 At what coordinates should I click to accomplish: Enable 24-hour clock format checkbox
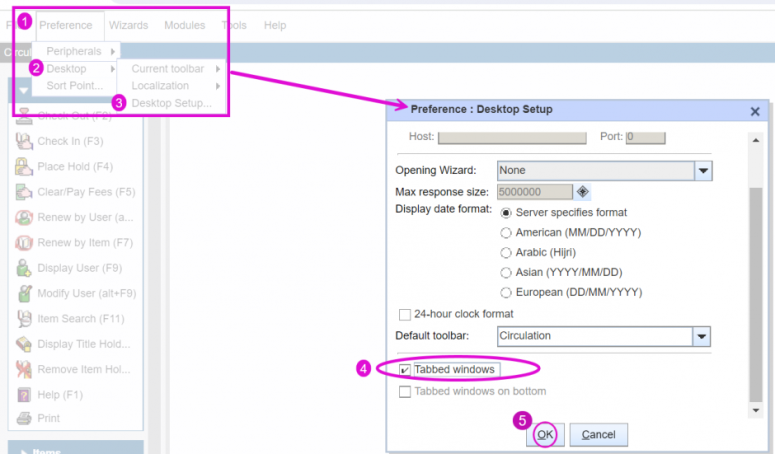coord(405,314)
